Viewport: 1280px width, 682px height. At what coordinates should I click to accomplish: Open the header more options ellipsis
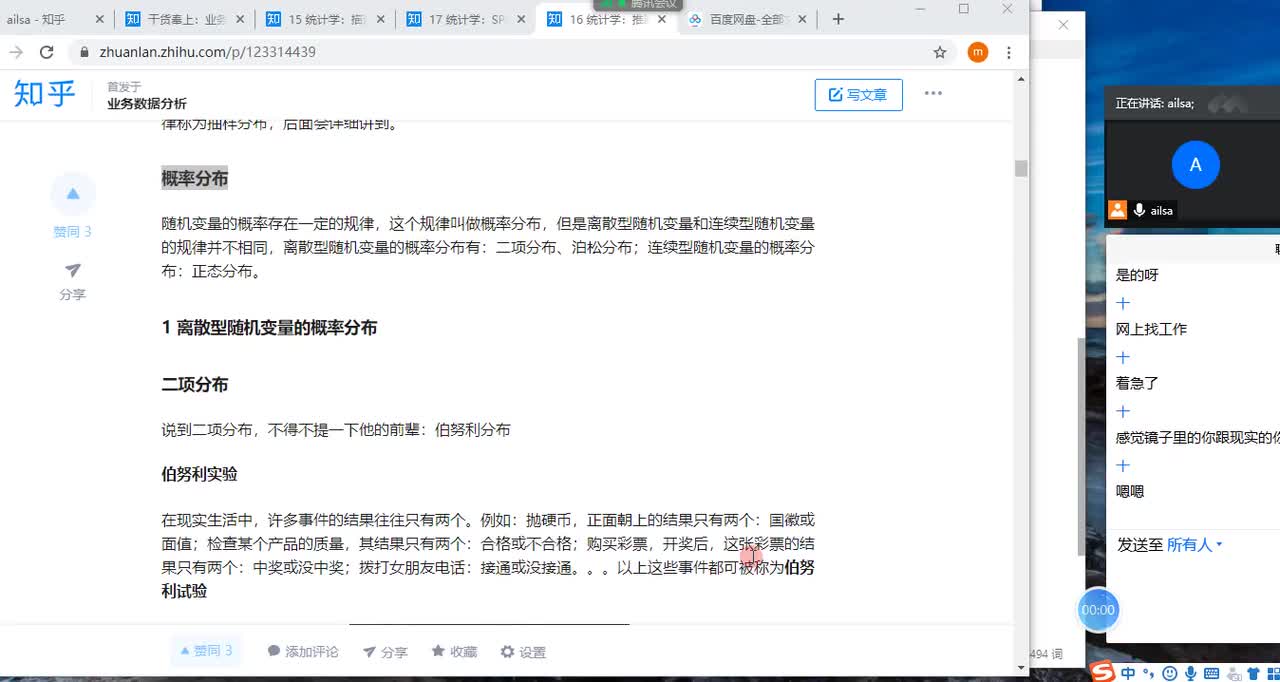[x=933, y=93]
